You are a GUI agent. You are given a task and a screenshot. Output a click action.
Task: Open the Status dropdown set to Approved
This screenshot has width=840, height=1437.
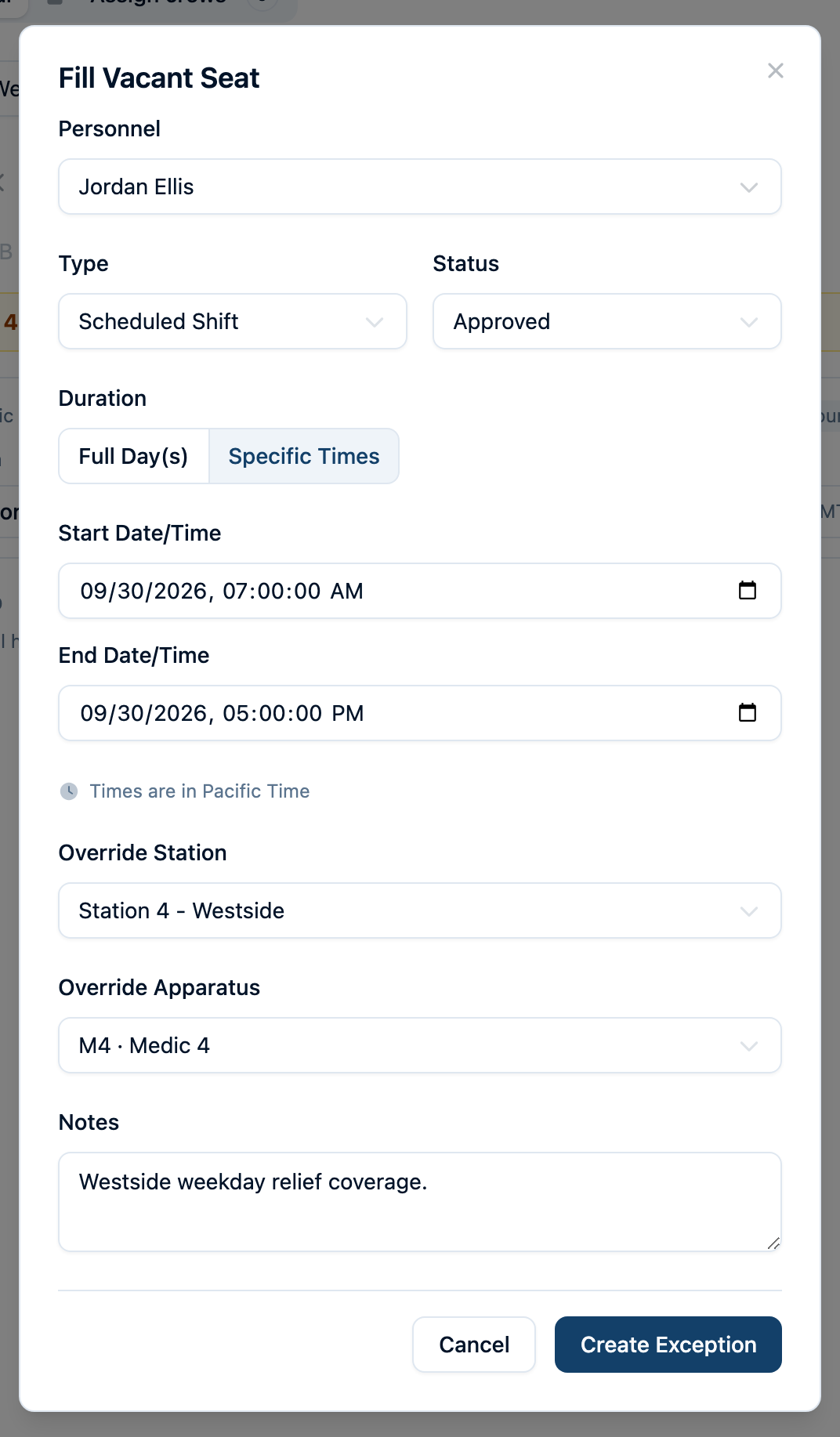click(x=607, y=321)
